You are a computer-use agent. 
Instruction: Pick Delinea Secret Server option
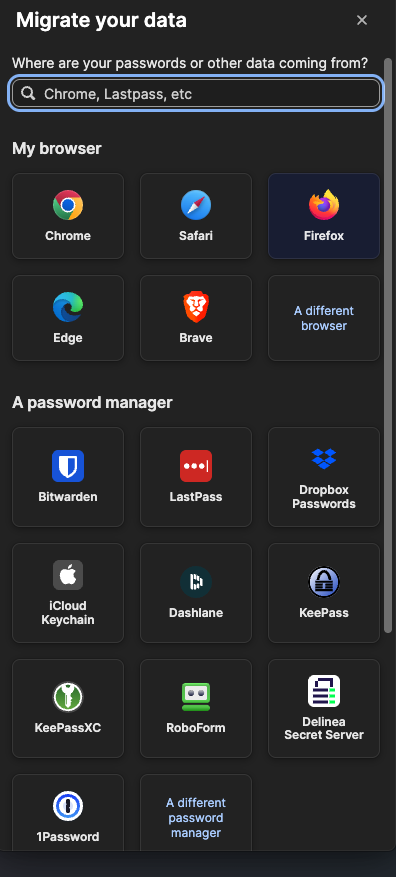tap(324, 708)
